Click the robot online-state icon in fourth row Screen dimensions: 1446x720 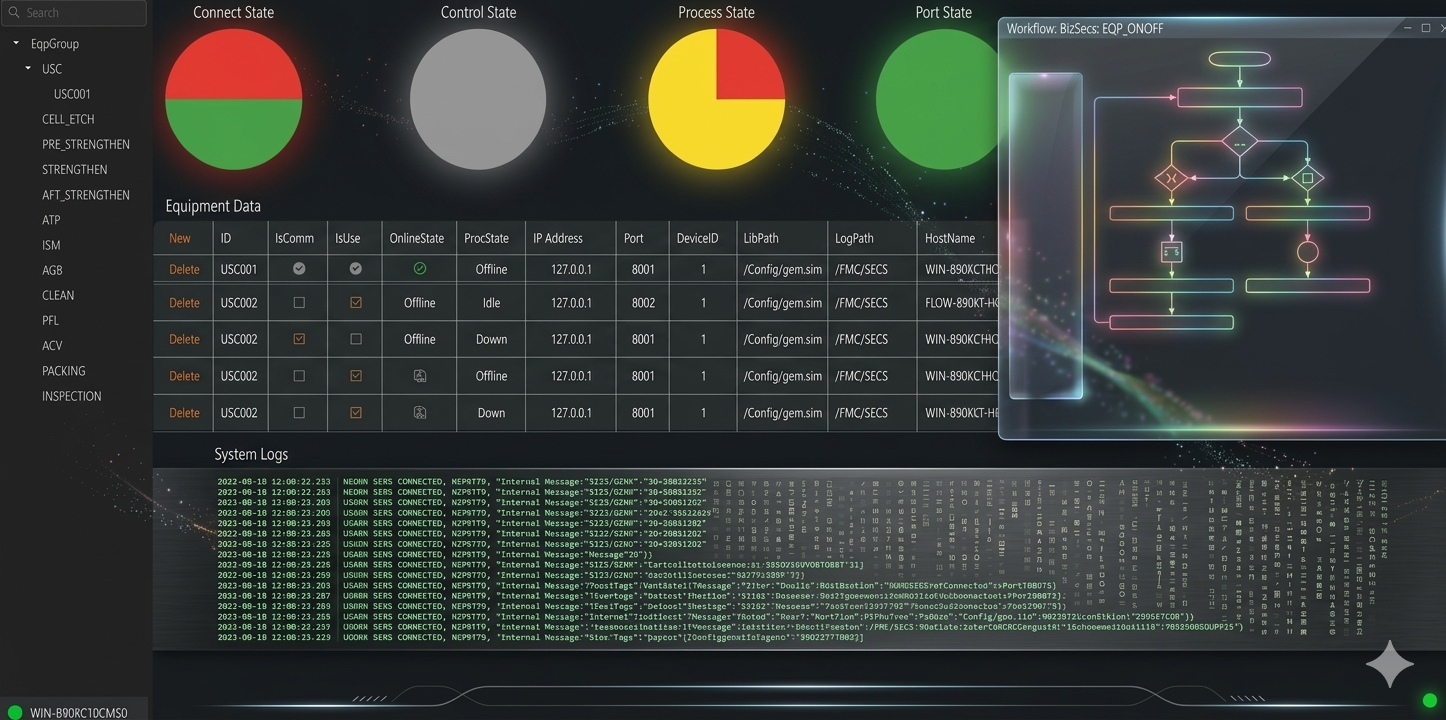click(418, 375)
